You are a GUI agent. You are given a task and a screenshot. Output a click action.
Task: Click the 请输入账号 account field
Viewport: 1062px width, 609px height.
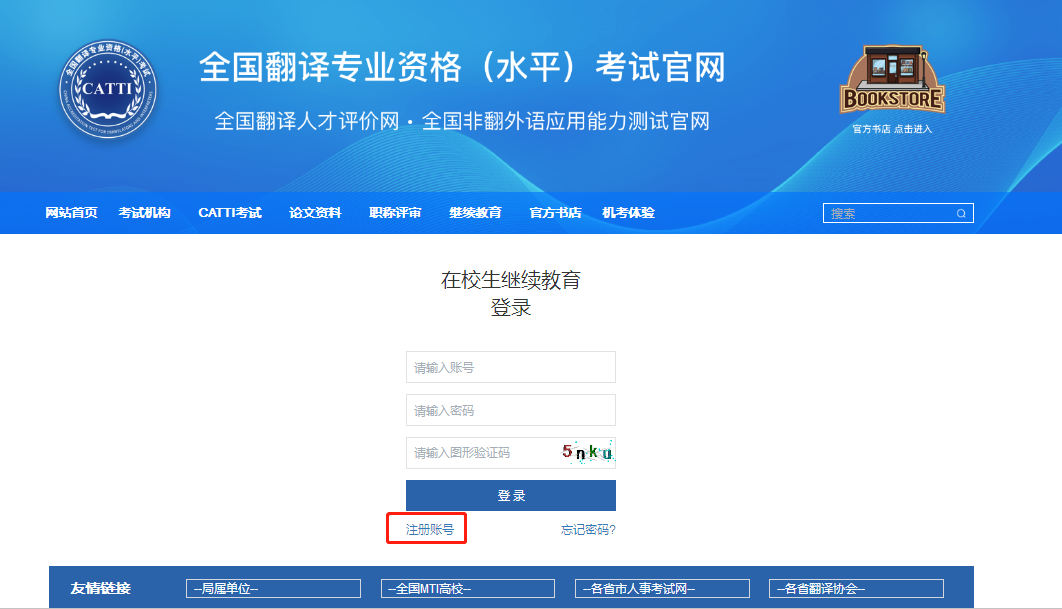tap(510, 367)
